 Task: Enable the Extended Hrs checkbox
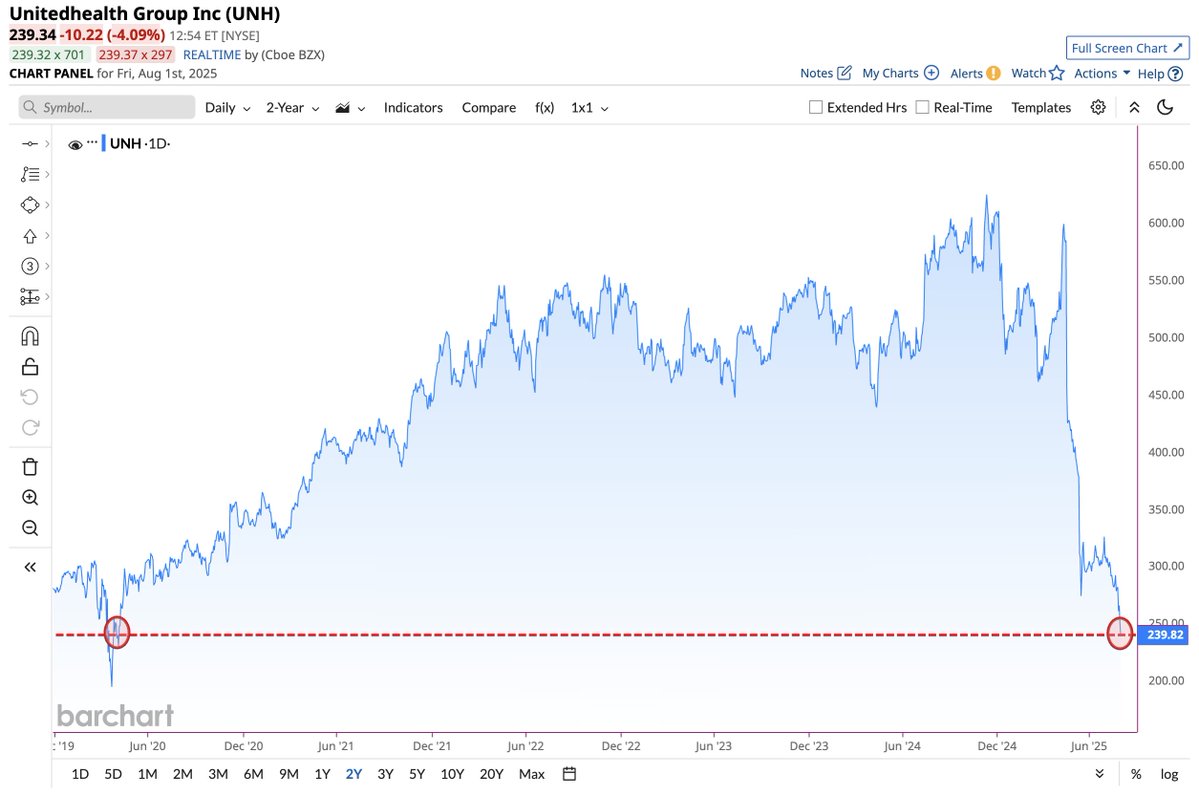pos(816,107)
